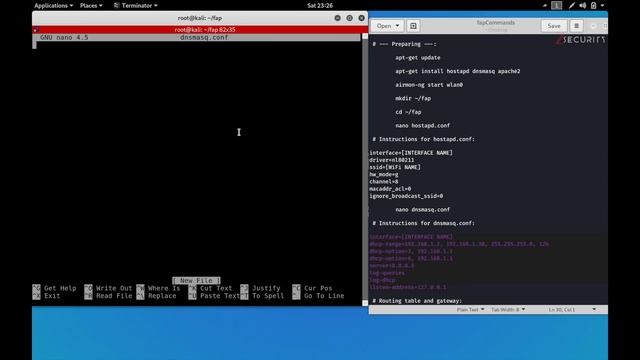Open the Terminator app menu in top bar
Viewport: 640px width, 360px height.
tap(136, 6)
